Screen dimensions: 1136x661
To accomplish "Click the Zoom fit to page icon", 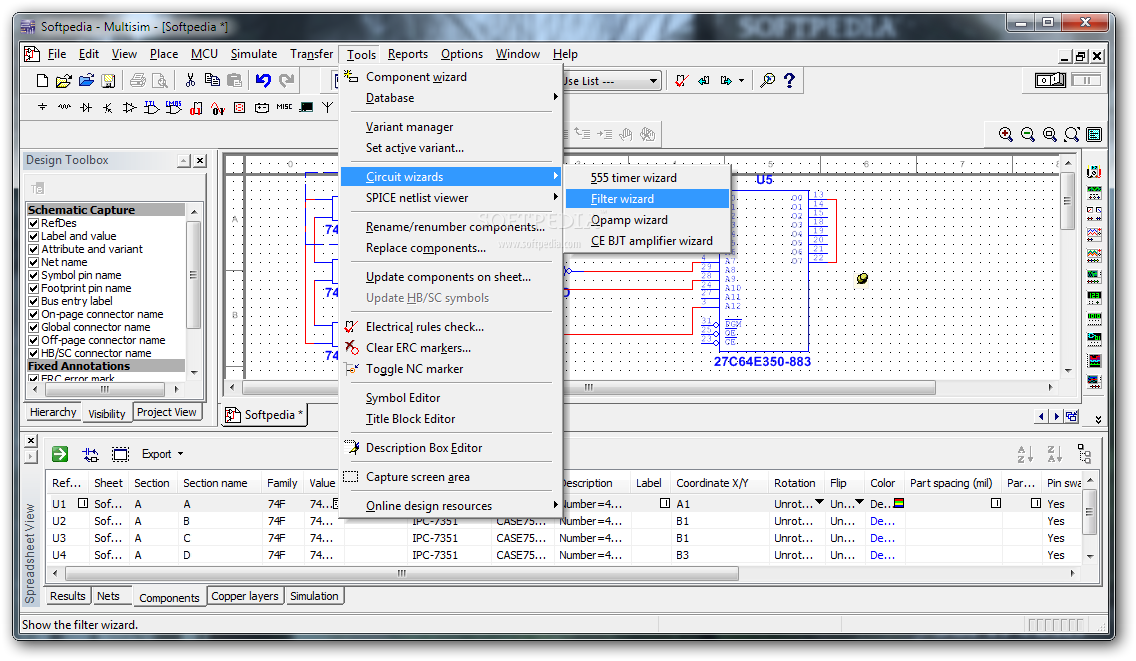I will tap(1072, 134).
